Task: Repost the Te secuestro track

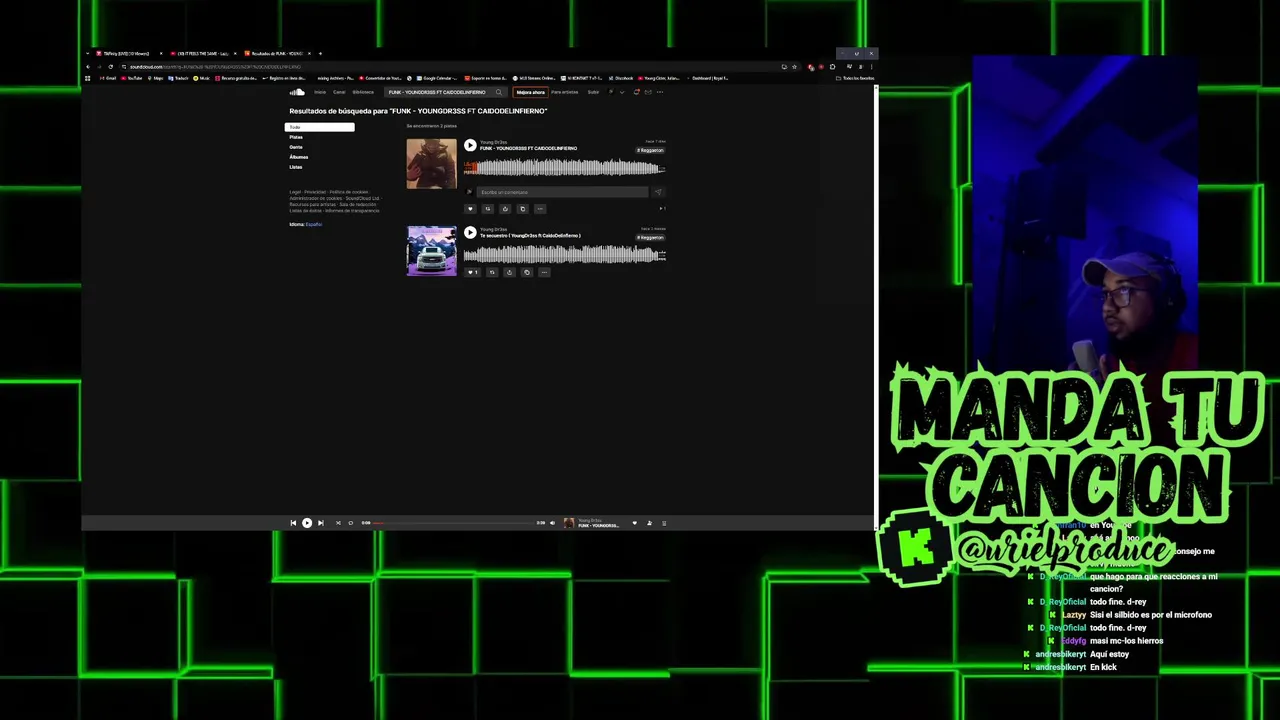Action: coord(492,272)
